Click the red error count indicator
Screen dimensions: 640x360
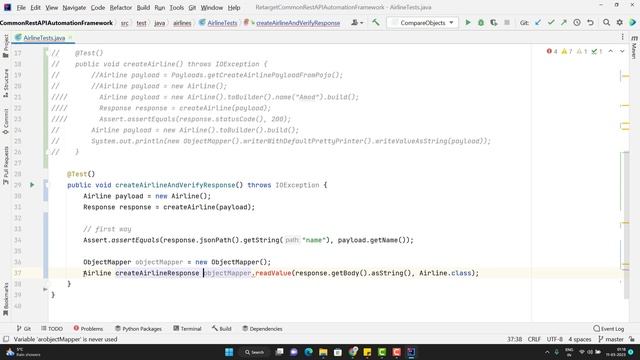pyautogui.click(x=552, y=51)
